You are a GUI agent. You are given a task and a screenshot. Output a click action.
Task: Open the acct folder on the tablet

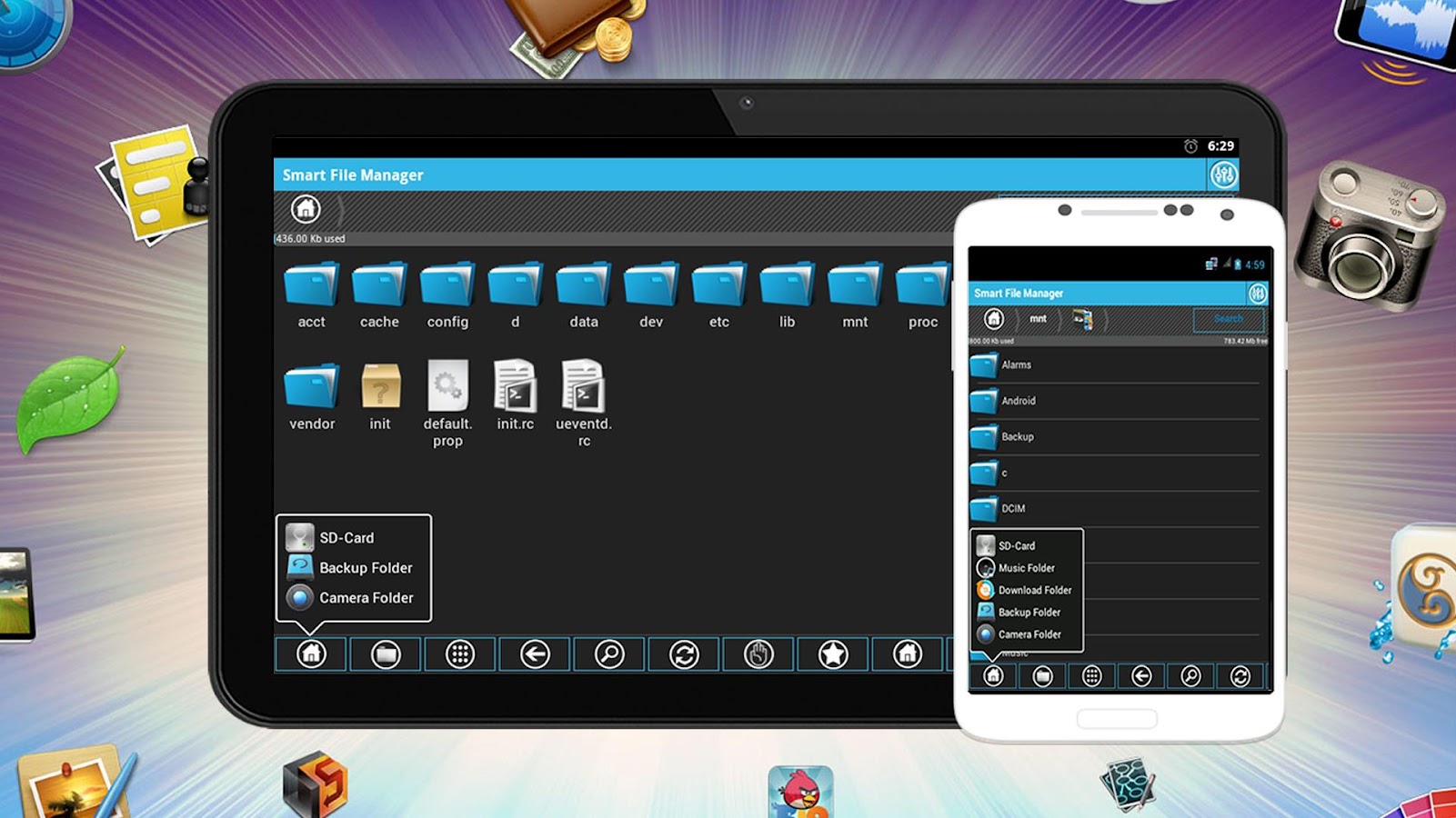click(311, 295)
